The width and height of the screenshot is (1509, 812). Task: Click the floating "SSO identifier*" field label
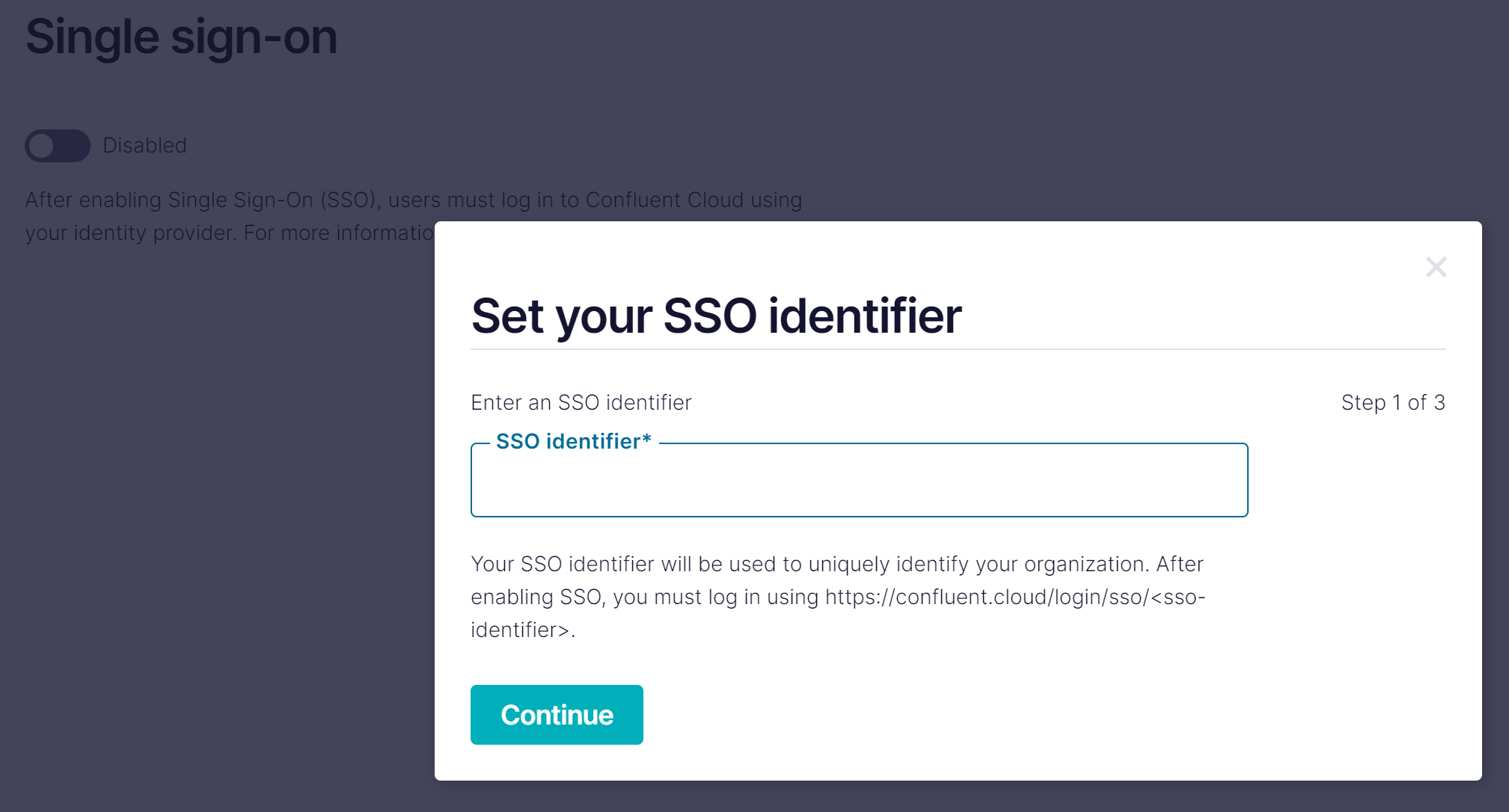573,442
